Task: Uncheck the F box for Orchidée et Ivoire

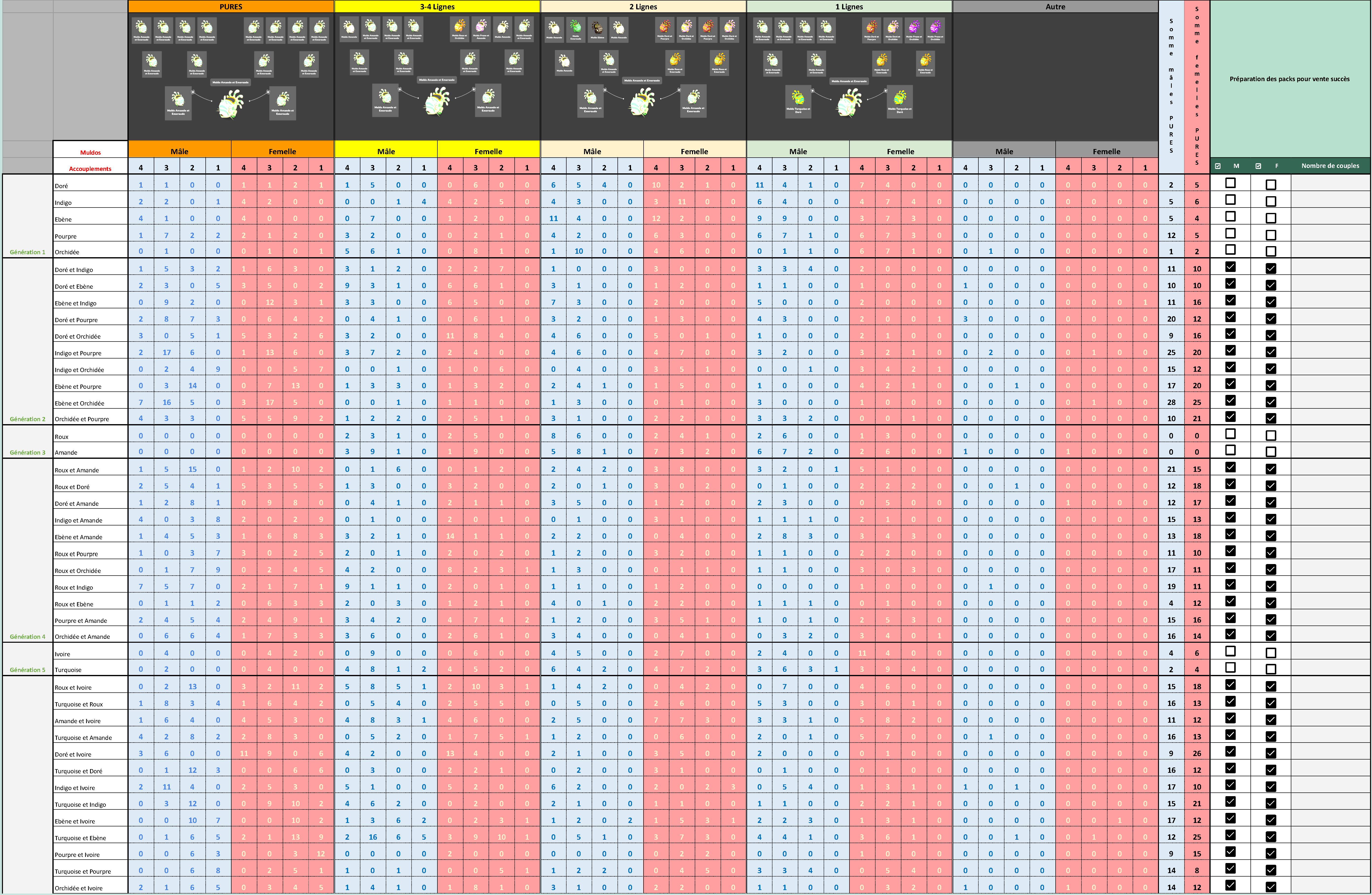Action: point(1271,887)
